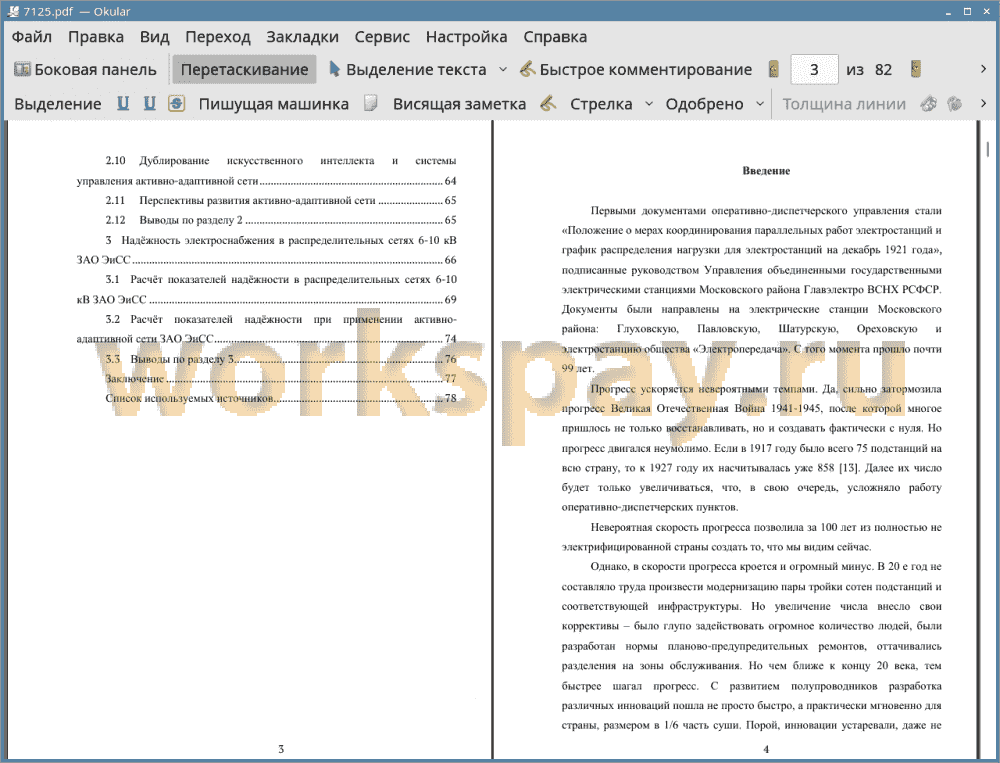Click the pencil icon before Стрелка
1000x763 pixels.
coord(548,103)
